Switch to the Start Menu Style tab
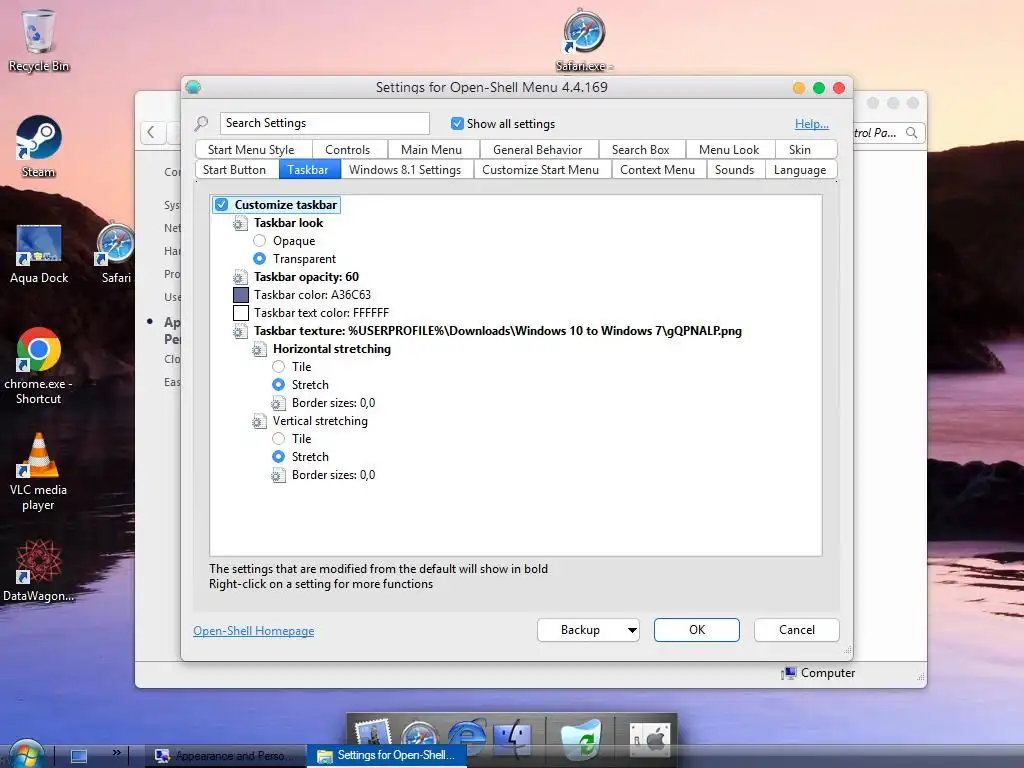1024x768 pixels. tap(251, 150)
